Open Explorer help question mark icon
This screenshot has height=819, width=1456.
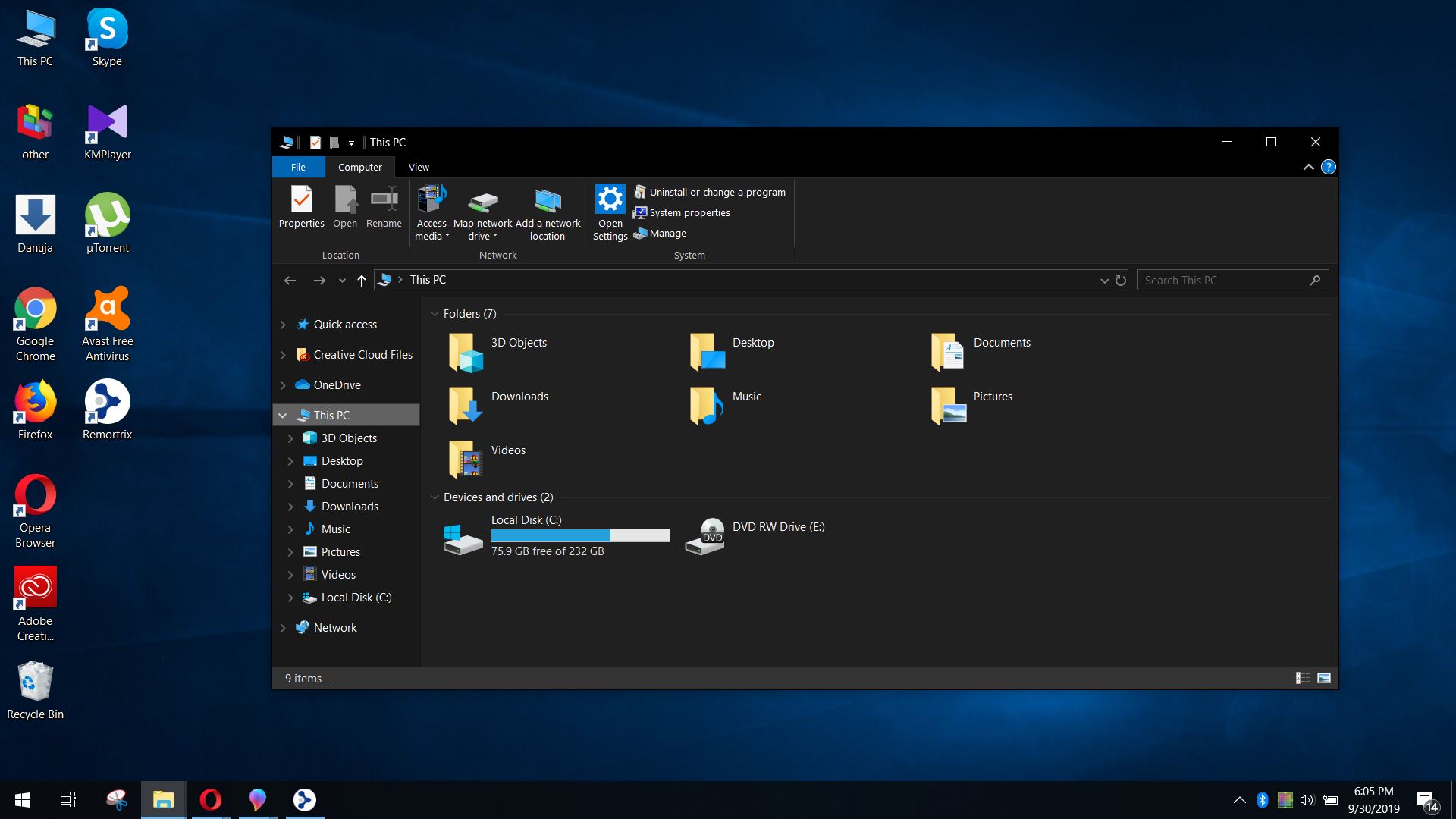pos(1328,167)
